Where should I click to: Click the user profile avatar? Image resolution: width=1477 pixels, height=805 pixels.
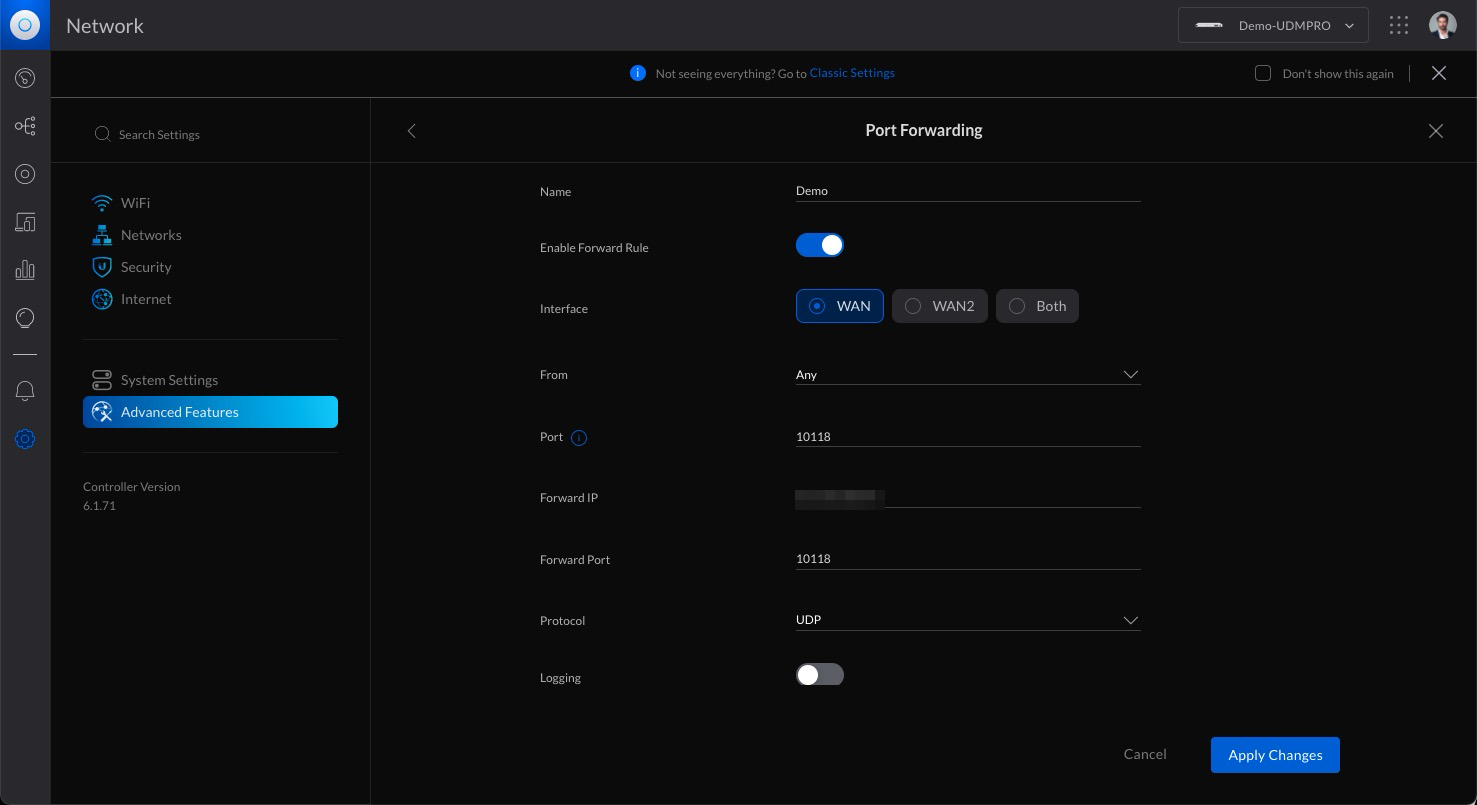[x=1443, y=26]
